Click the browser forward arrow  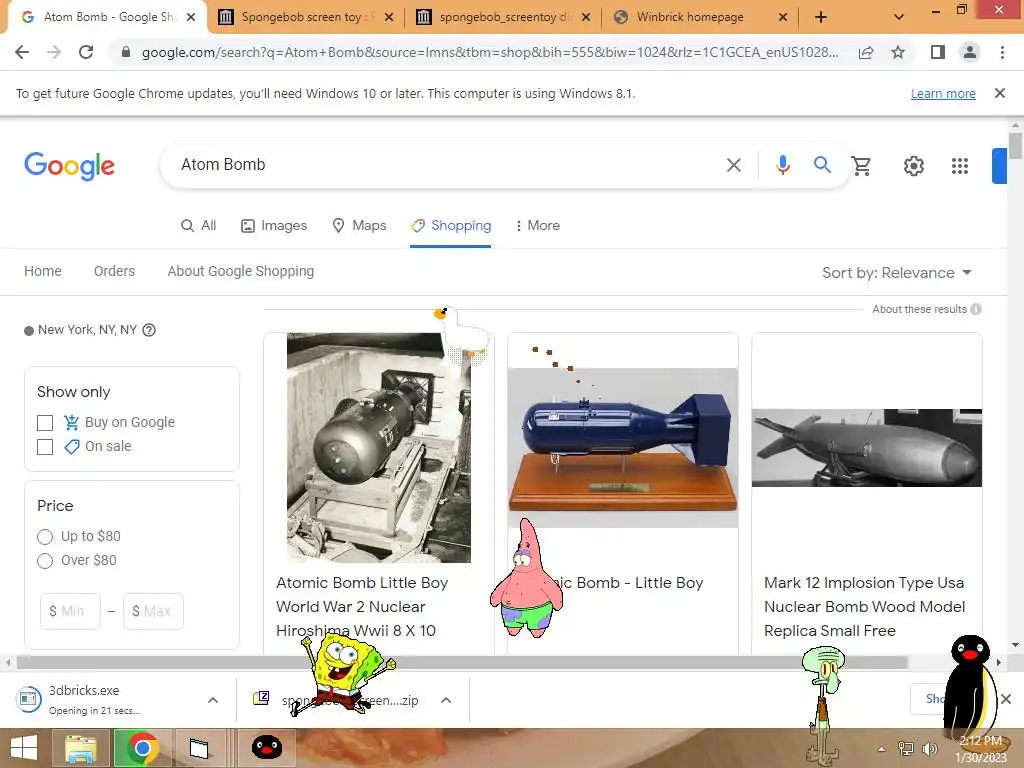click(54, 52)
